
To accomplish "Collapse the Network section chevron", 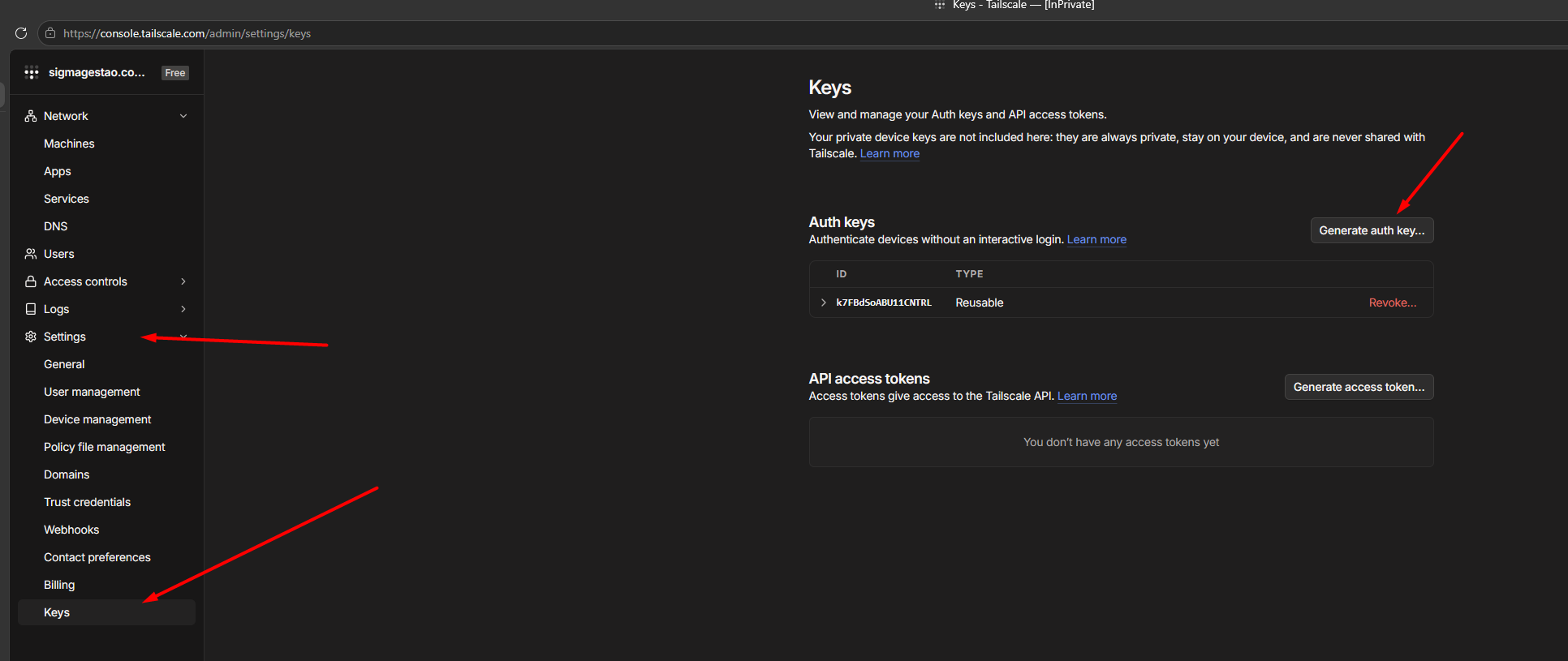I will tap(183, 116).
